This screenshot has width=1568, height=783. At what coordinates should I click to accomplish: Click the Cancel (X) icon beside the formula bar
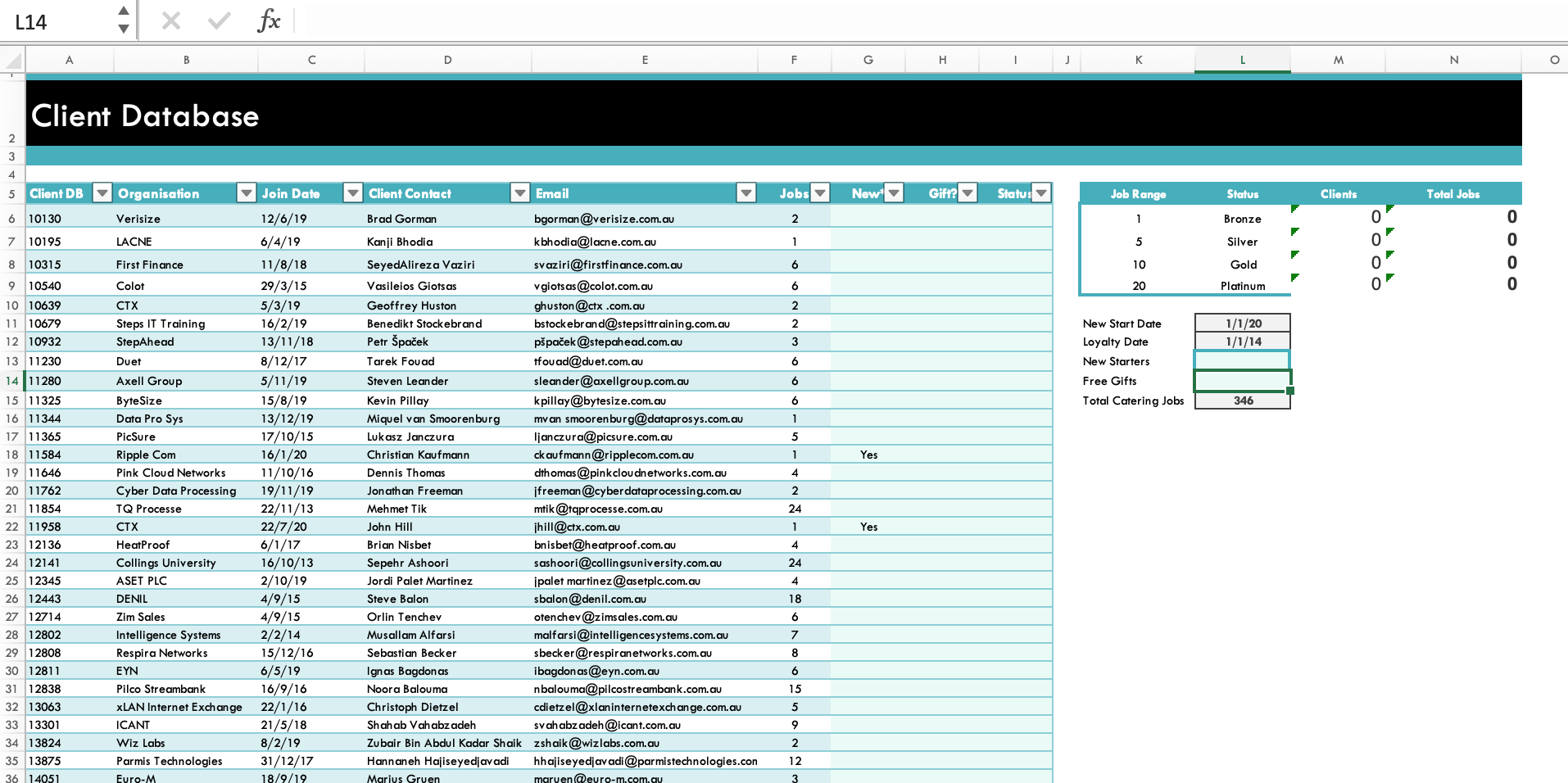coord(171,21)
